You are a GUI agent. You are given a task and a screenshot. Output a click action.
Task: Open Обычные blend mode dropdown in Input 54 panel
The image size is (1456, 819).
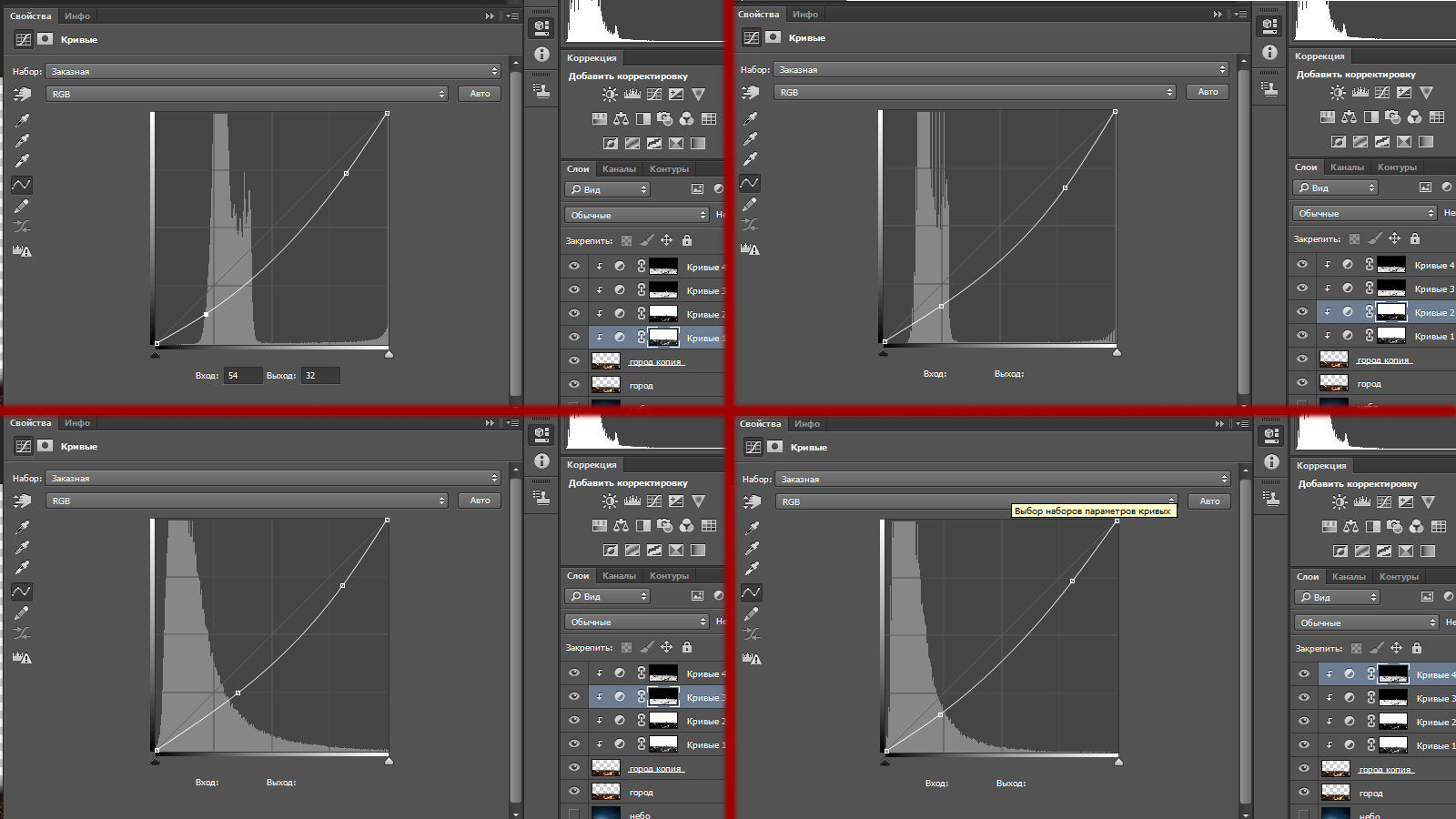(x=636, y=215)
